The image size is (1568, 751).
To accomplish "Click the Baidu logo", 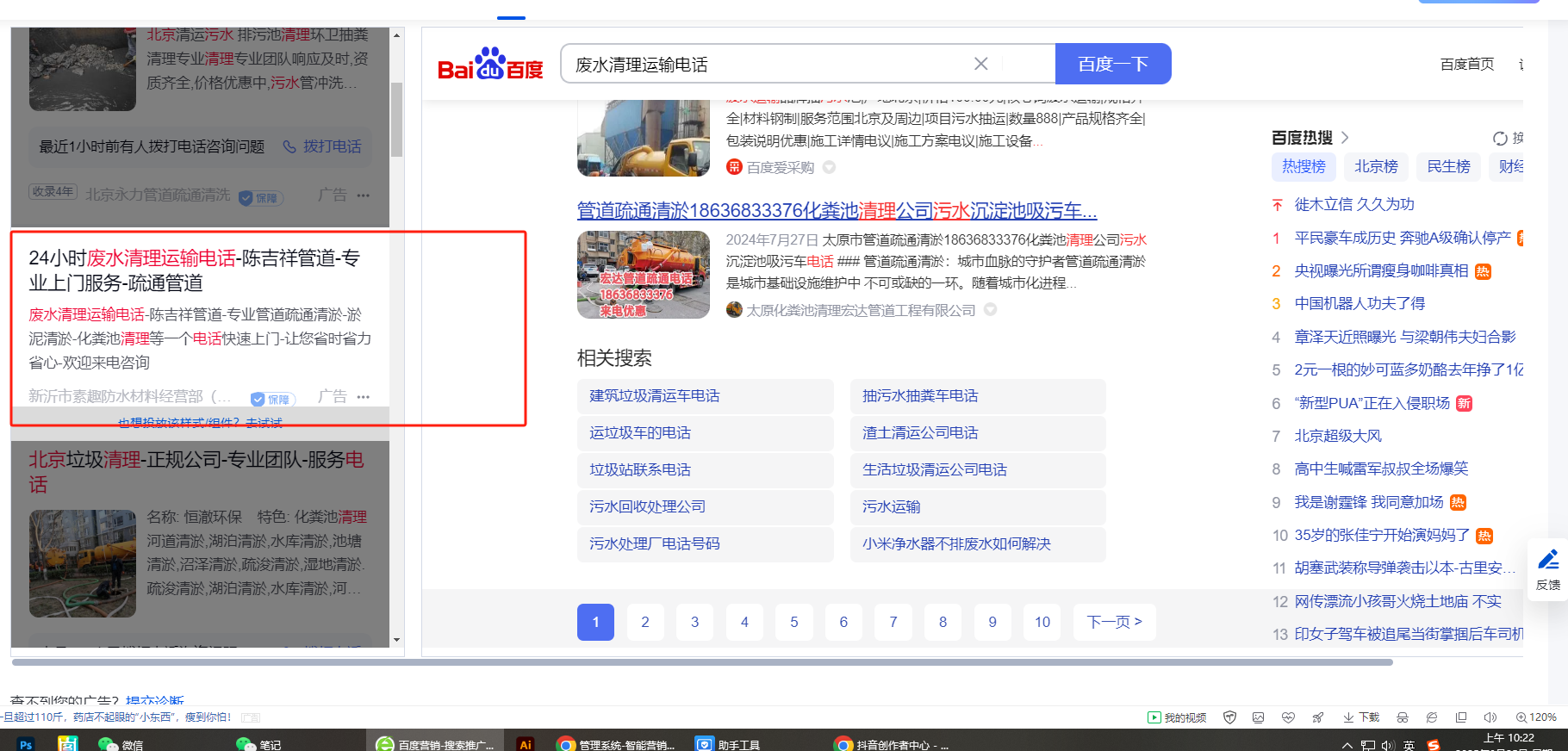I will click(490, 65).
